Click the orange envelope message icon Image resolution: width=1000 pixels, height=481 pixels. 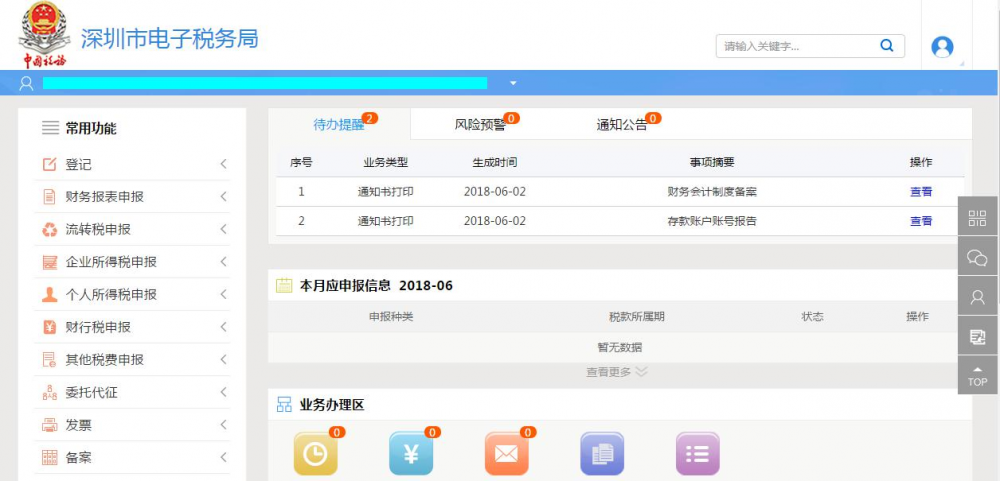pos(507,454)
